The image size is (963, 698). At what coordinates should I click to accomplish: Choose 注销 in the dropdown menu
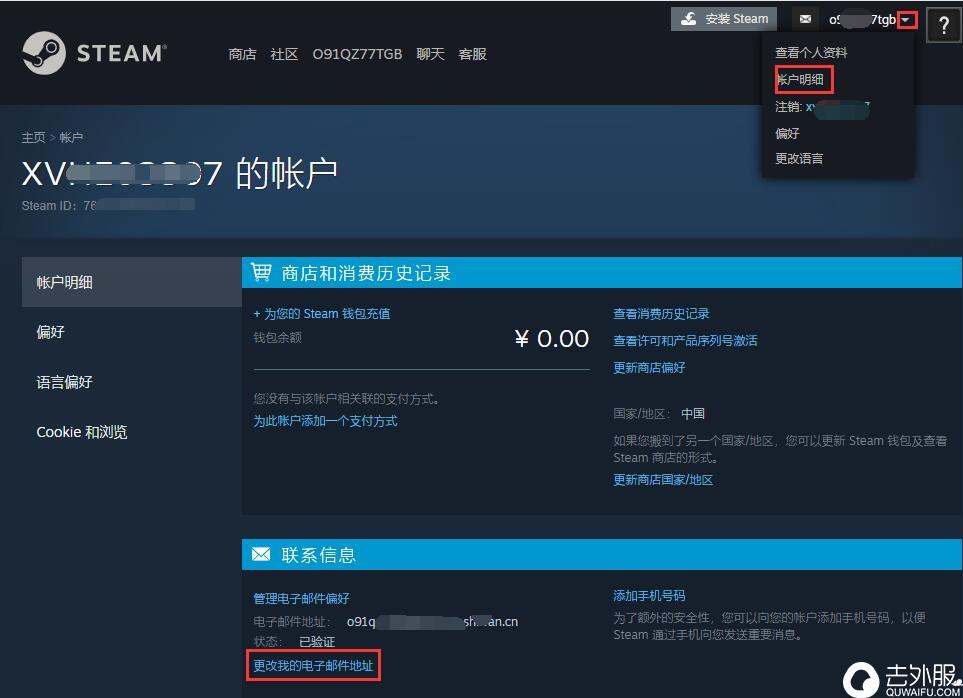click(x=822, y=107)
